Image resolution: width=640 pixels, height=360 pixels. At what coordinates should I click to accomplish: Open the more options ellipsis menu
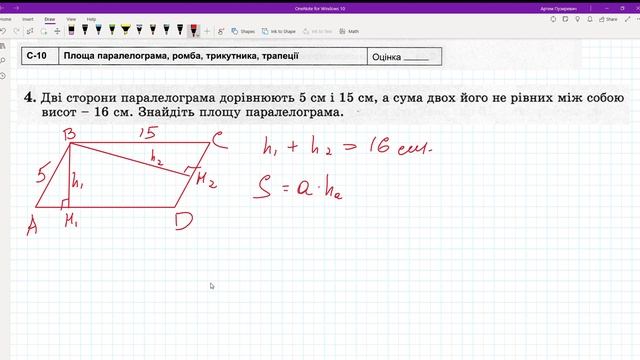638,19
